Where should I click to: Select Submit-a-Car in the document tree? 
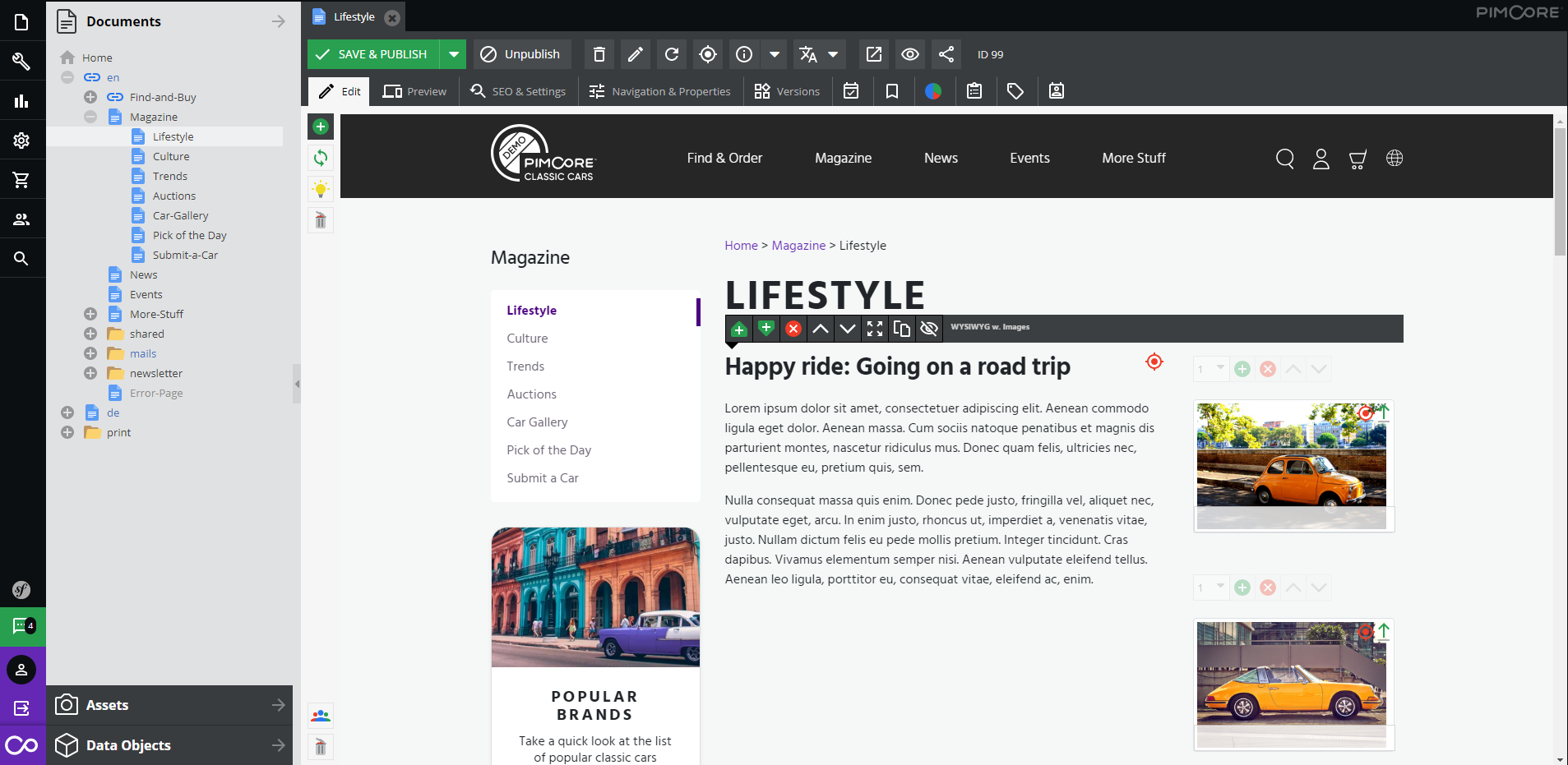point(185,255)
